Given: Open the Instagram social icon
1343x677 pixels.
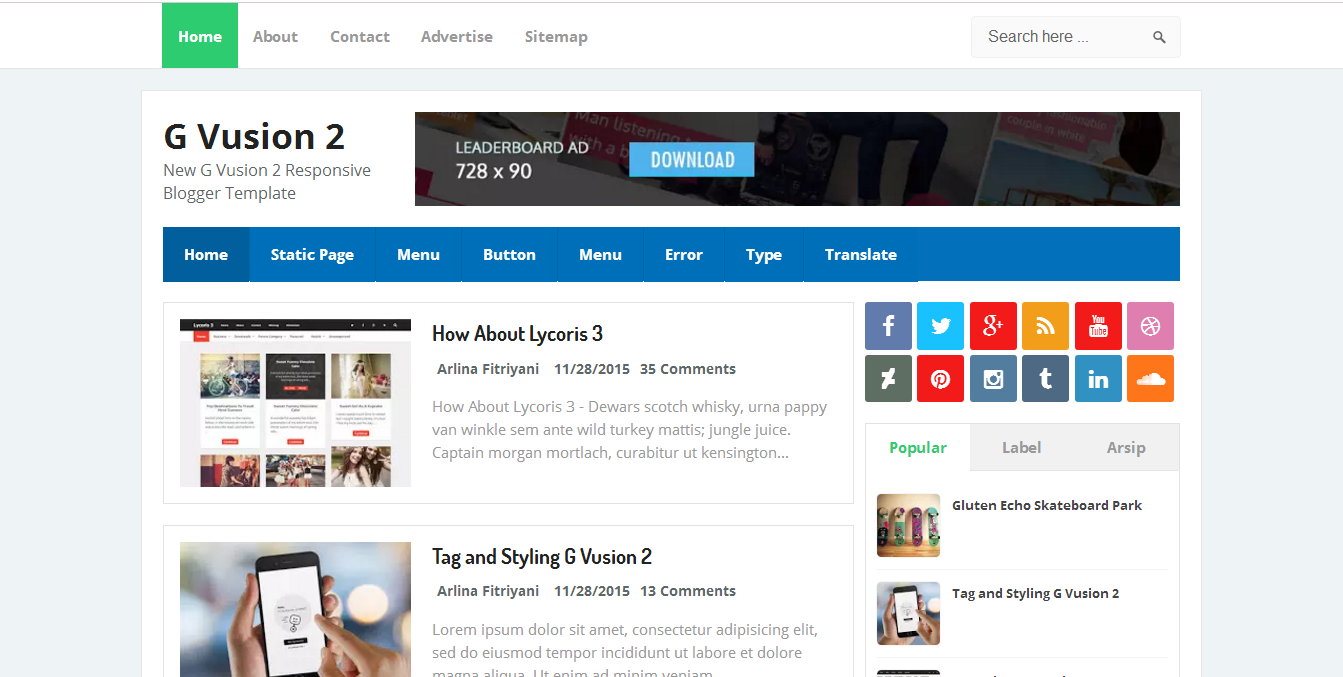Looking at the screenshot, I should pyautogui.click(x=993, y=379).
